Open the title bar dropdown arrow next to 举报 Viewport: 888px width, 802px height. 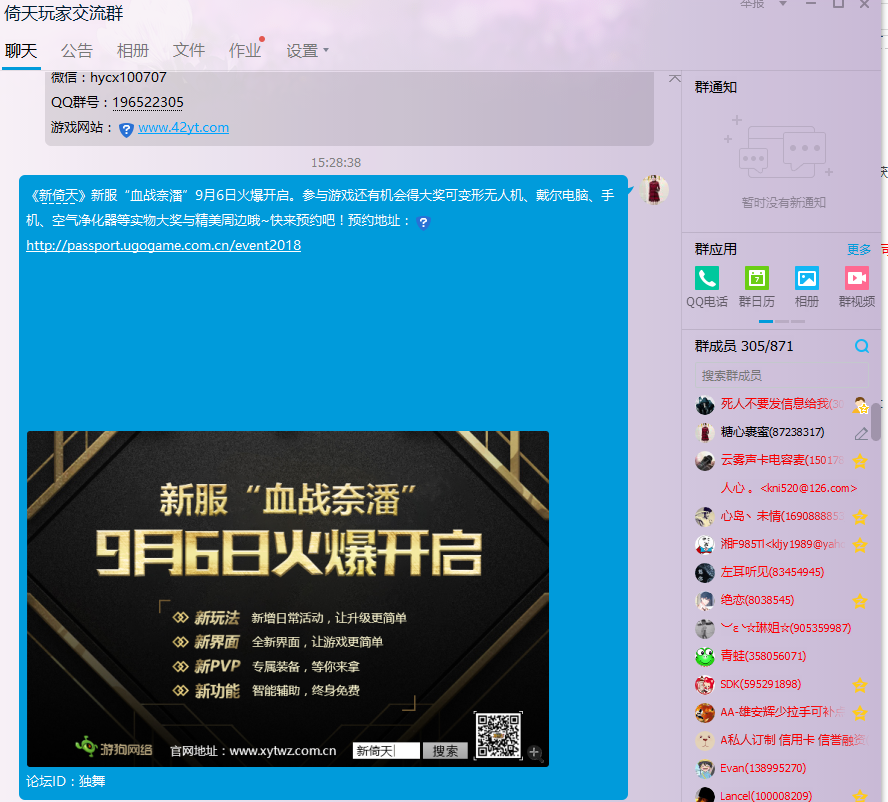[x=783, y=5]
